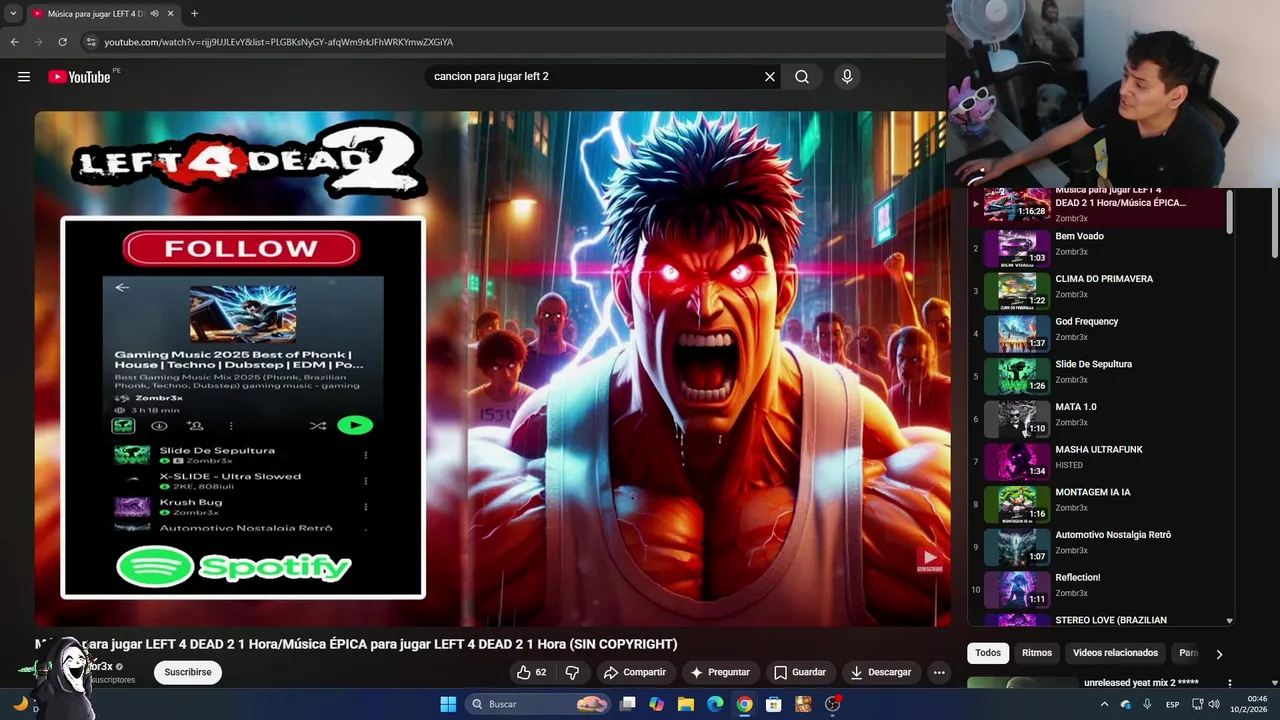
Task: Go to the YouTube home logo
Action: coord(79,77)
